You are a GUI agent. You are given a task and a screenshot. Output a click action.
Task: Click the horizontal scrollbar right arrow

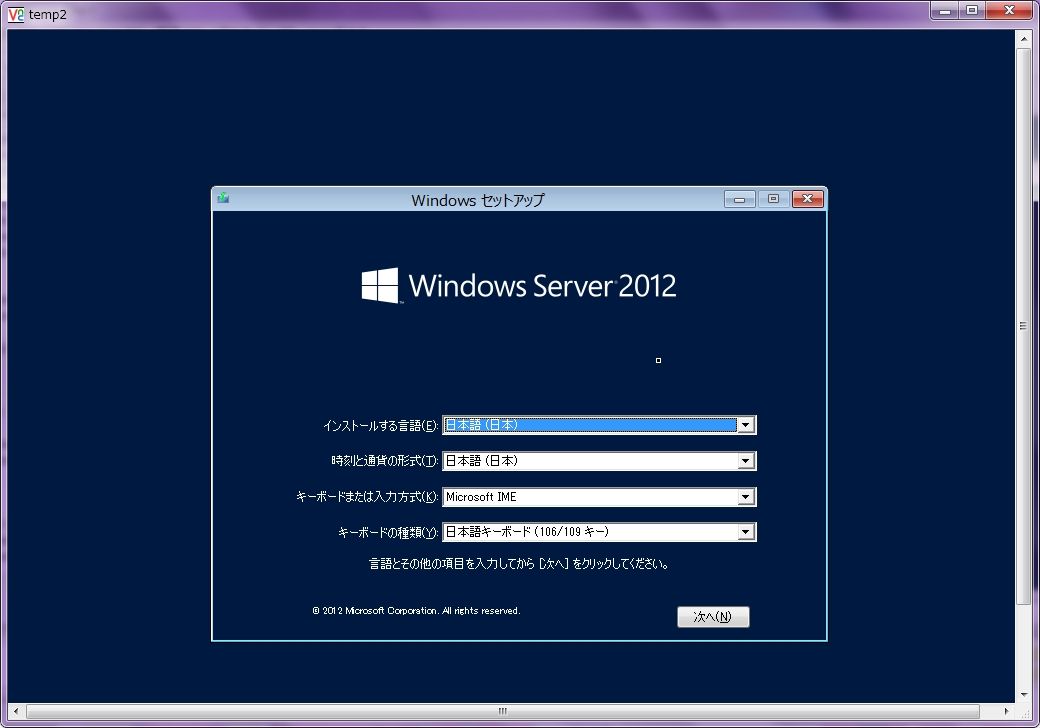pos(1007,711)
